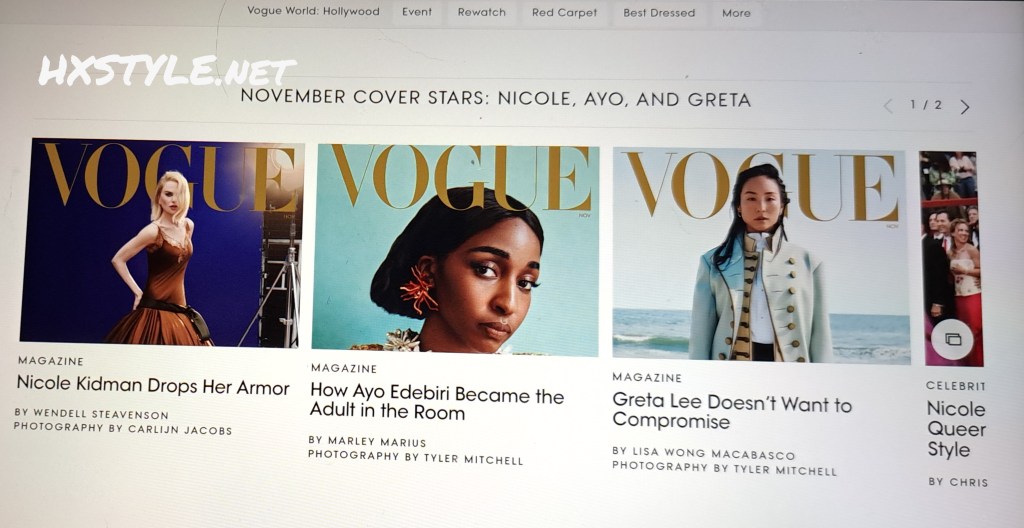Click author Wendell Steavenson byline
1024x528 pixels.
[x=92, y=414]
